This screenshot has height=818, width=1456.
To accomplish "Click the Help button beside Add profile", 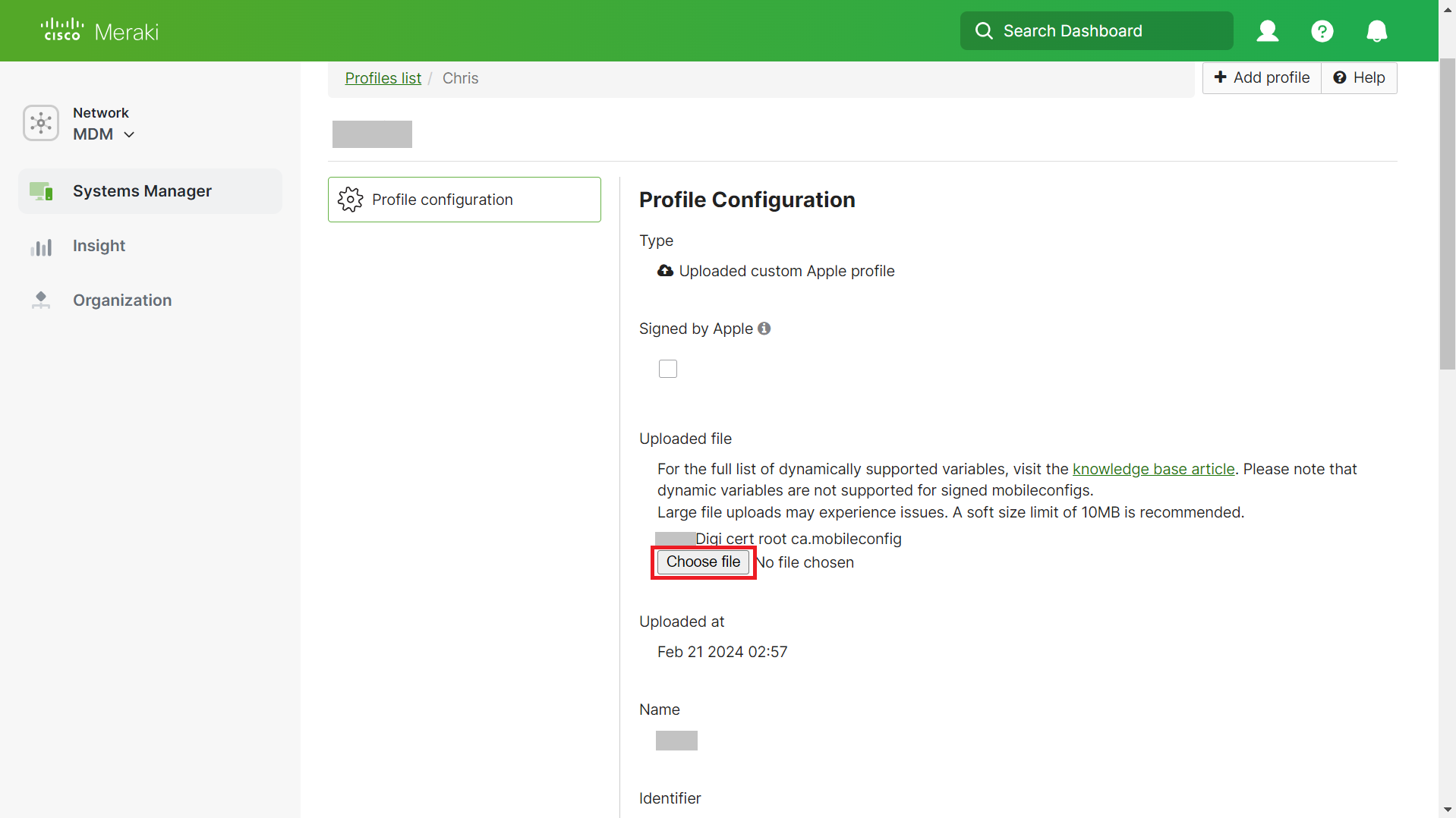I will (1359, 77).
